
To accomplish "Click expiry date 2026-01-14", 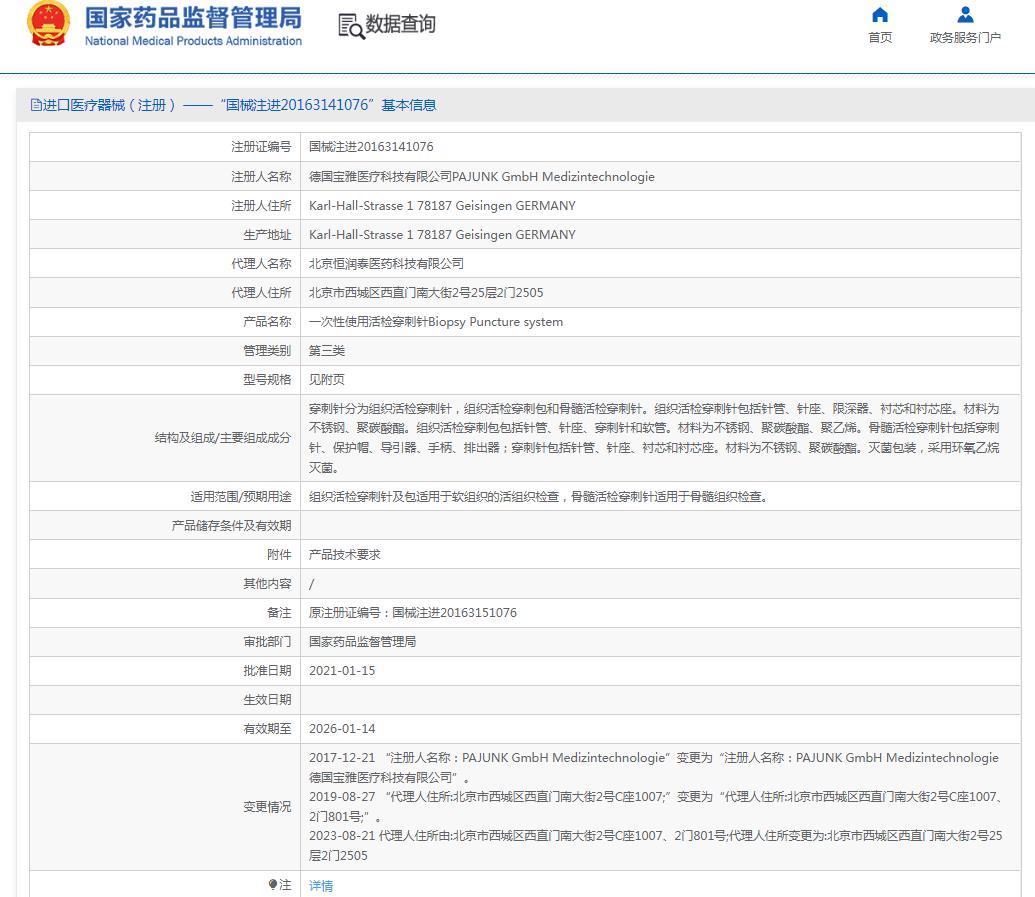I will click(342, 729).
